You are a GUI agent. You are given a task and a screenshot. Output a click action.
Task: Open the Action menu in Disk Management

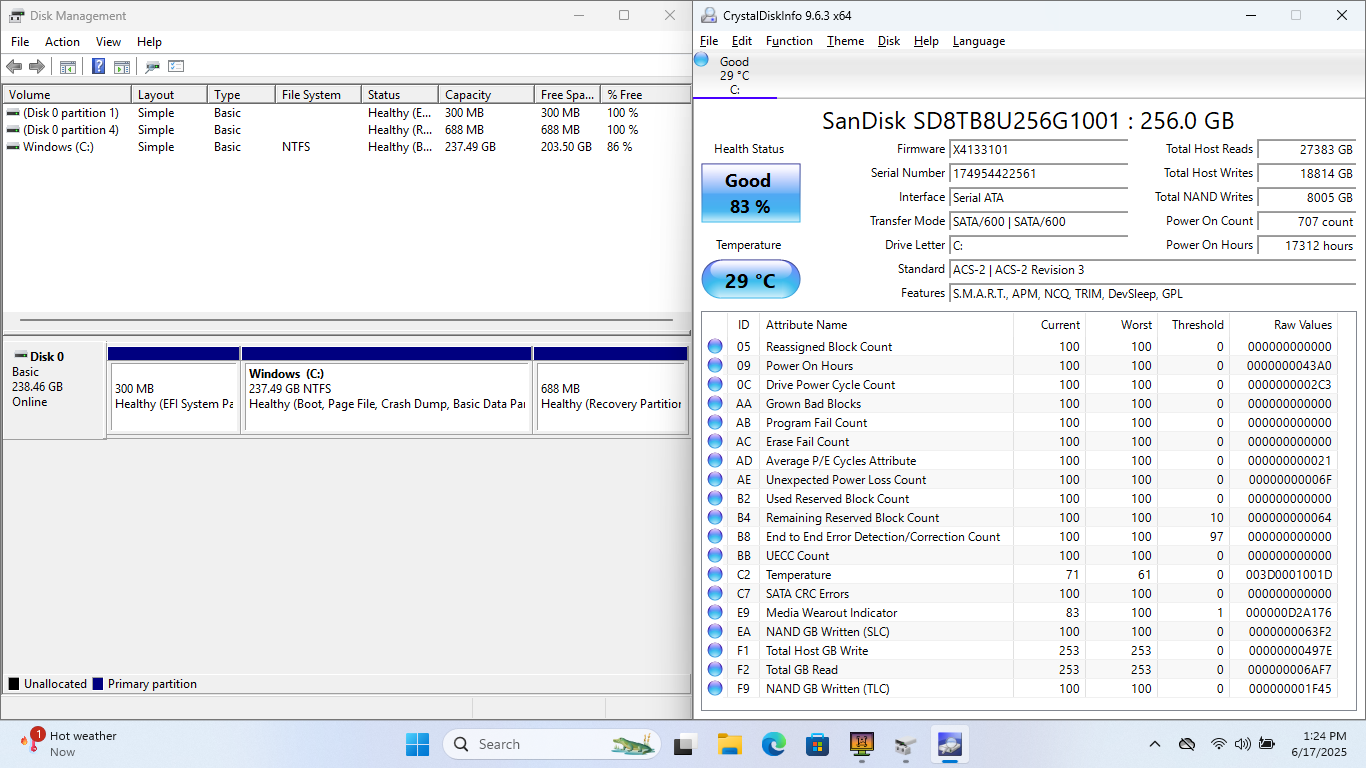click(x=62, y=42)
